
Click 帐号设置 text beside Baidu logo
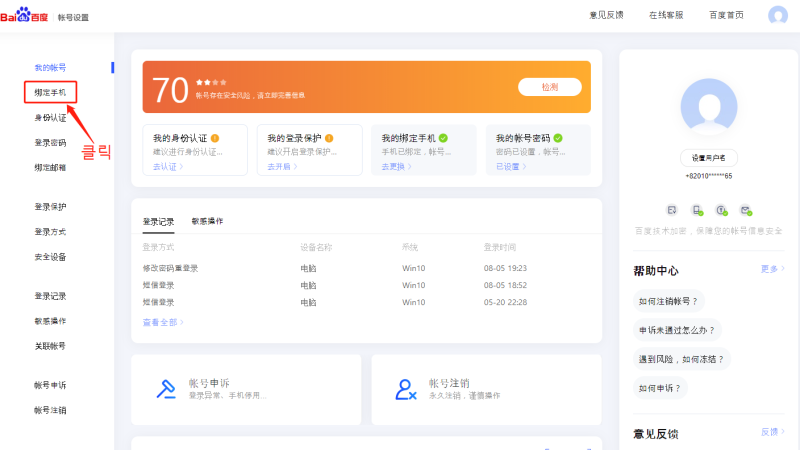(x=73, y=17)
